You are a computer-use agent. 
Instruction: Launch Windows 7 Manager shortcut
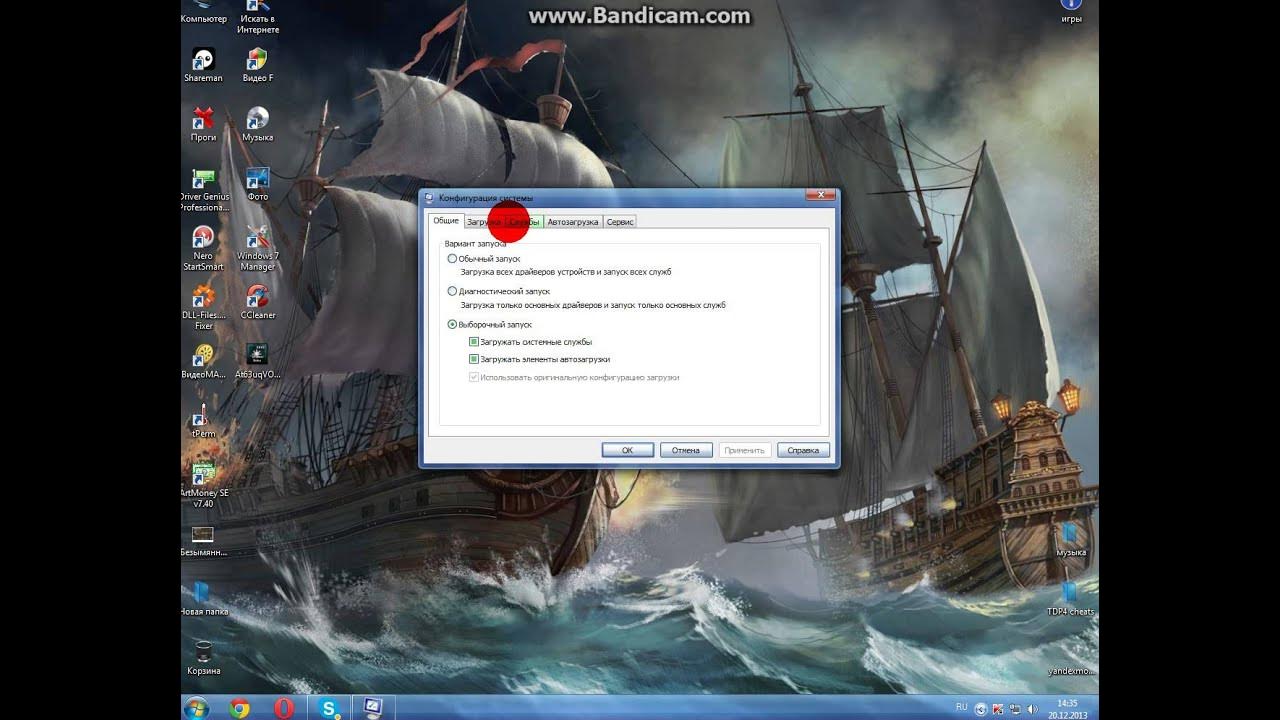click(x=257, y=248)
